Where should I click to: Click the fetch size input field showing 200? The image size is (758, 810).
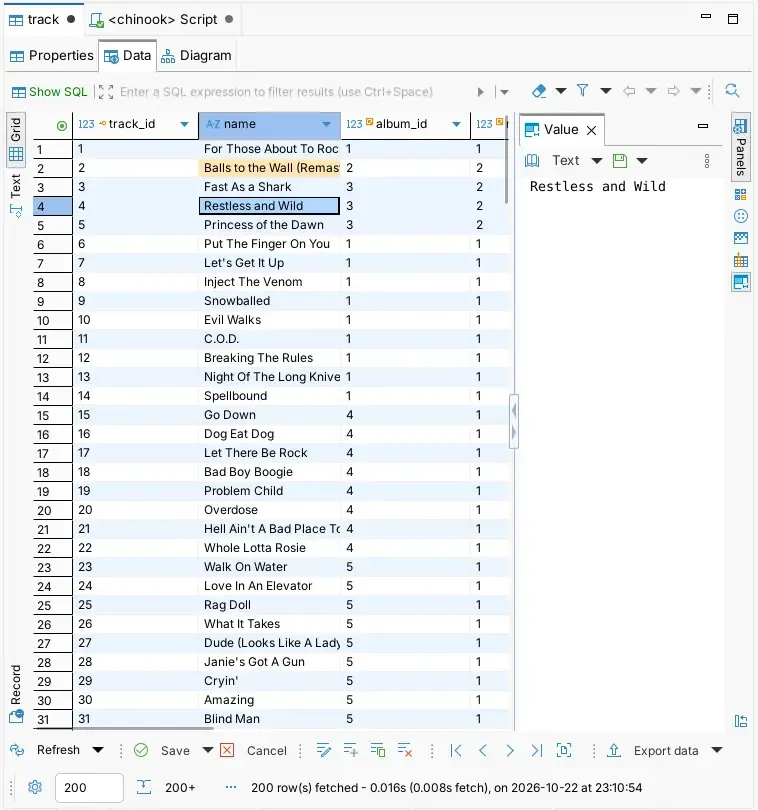[89, 788]
